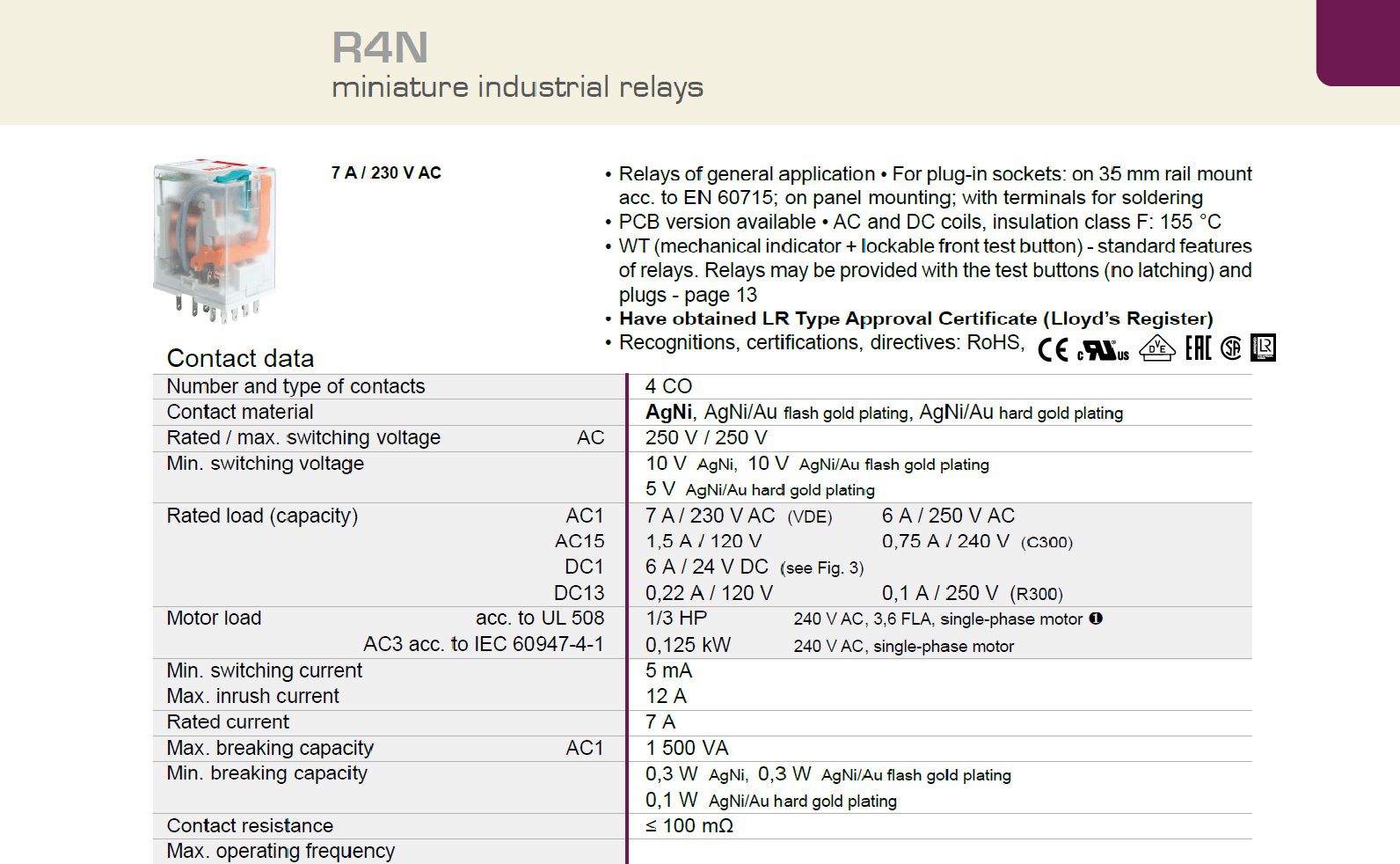
Task: Click the bold AgNi contact material value
Action: click(x=668, y=412)
